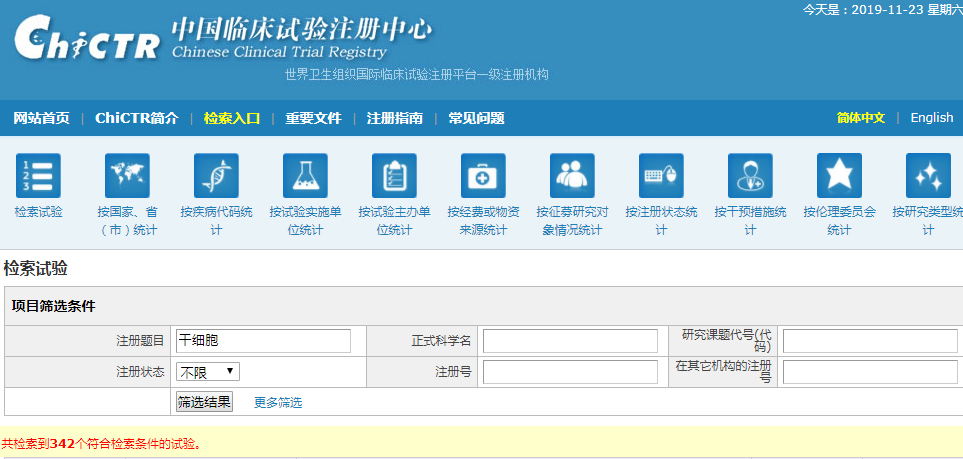Open the clipboard sponsor unit icon
This screenshot has height=459, width=963.
(394, 176)
